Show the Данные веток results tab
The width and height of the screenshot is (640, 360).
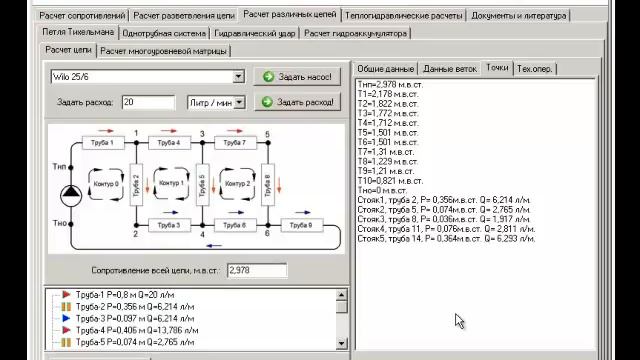(x=449, y=69)
